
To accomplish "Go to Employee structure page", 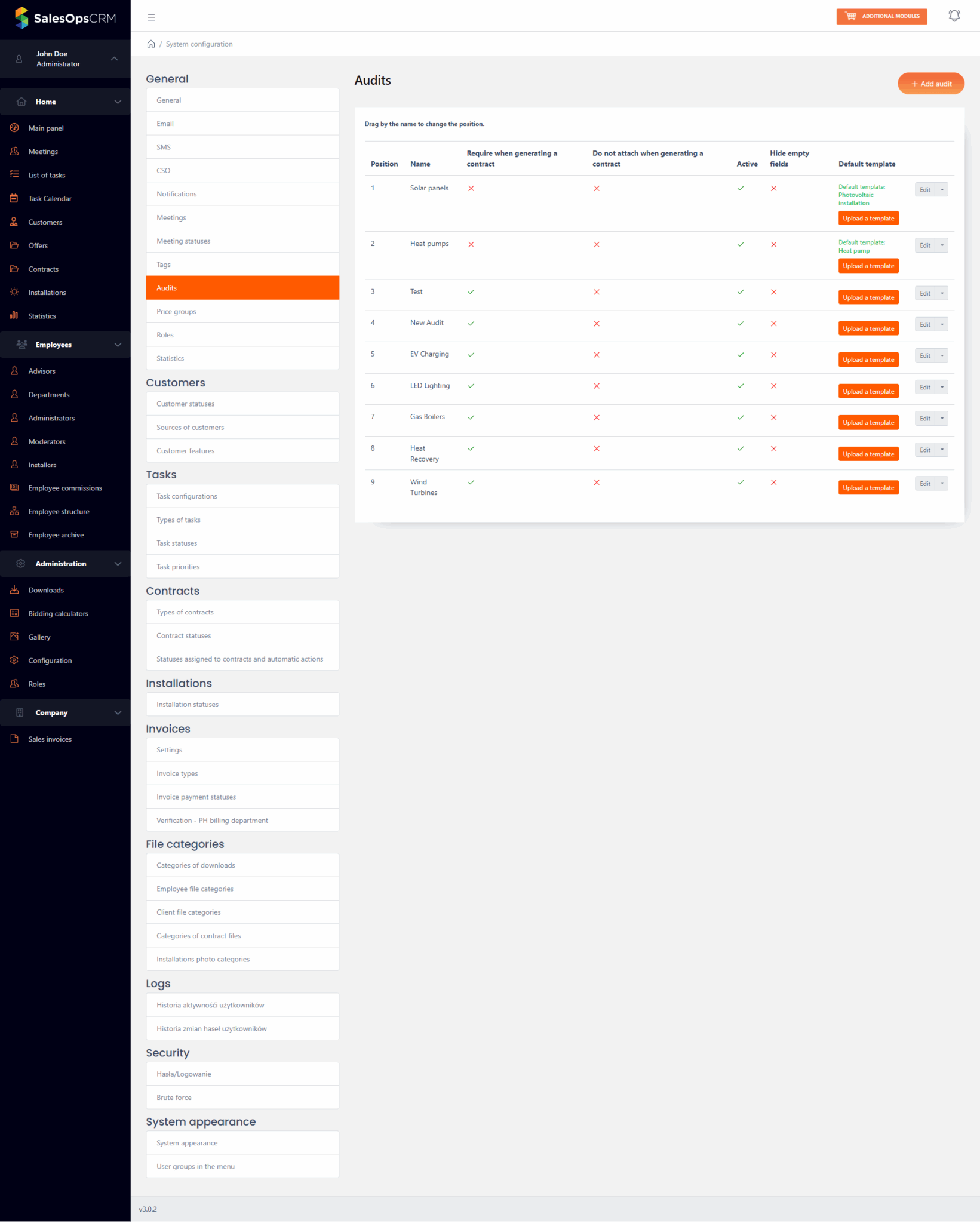I will point(59,512).
